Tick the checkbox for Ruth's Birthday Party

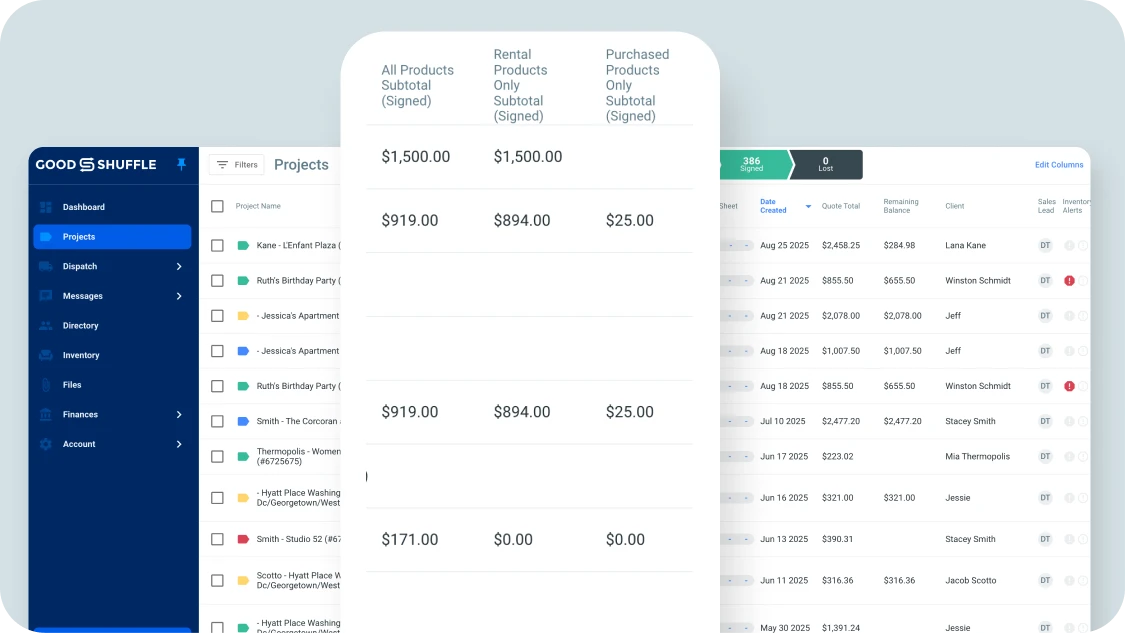(217, 281)
